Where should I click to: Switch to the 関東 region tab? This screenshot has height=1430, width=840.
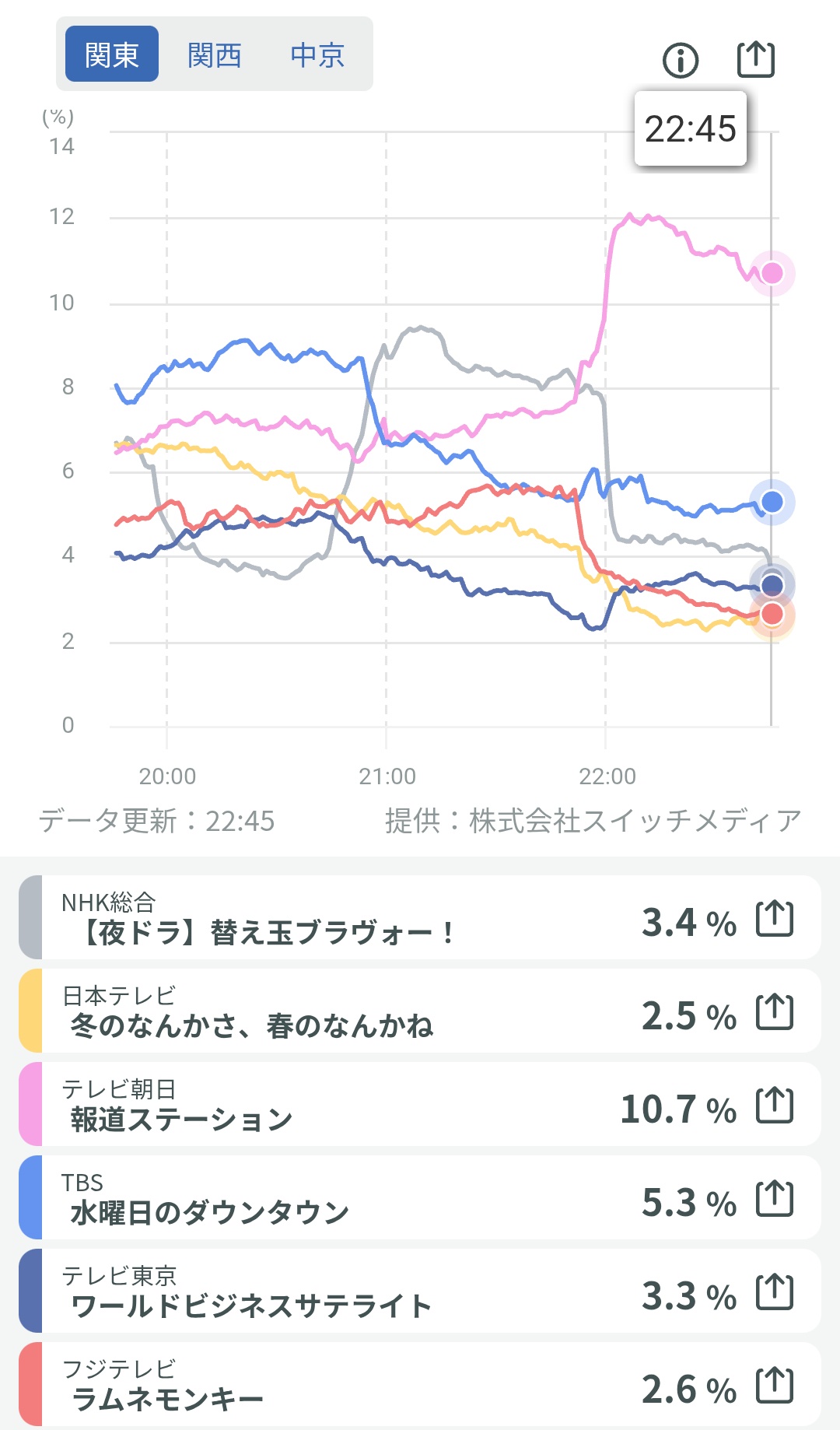[x=112, y=54]
